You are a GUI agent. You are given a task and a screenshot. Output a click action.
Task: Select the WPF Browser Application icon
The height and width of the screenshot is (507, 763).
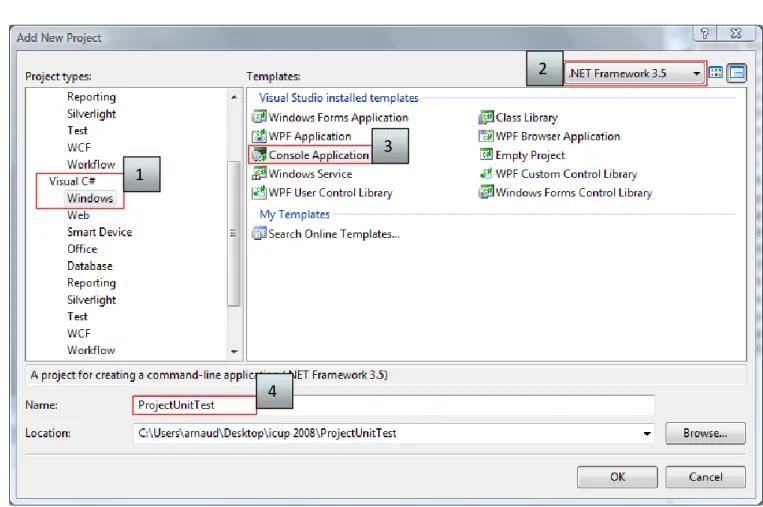486,136
